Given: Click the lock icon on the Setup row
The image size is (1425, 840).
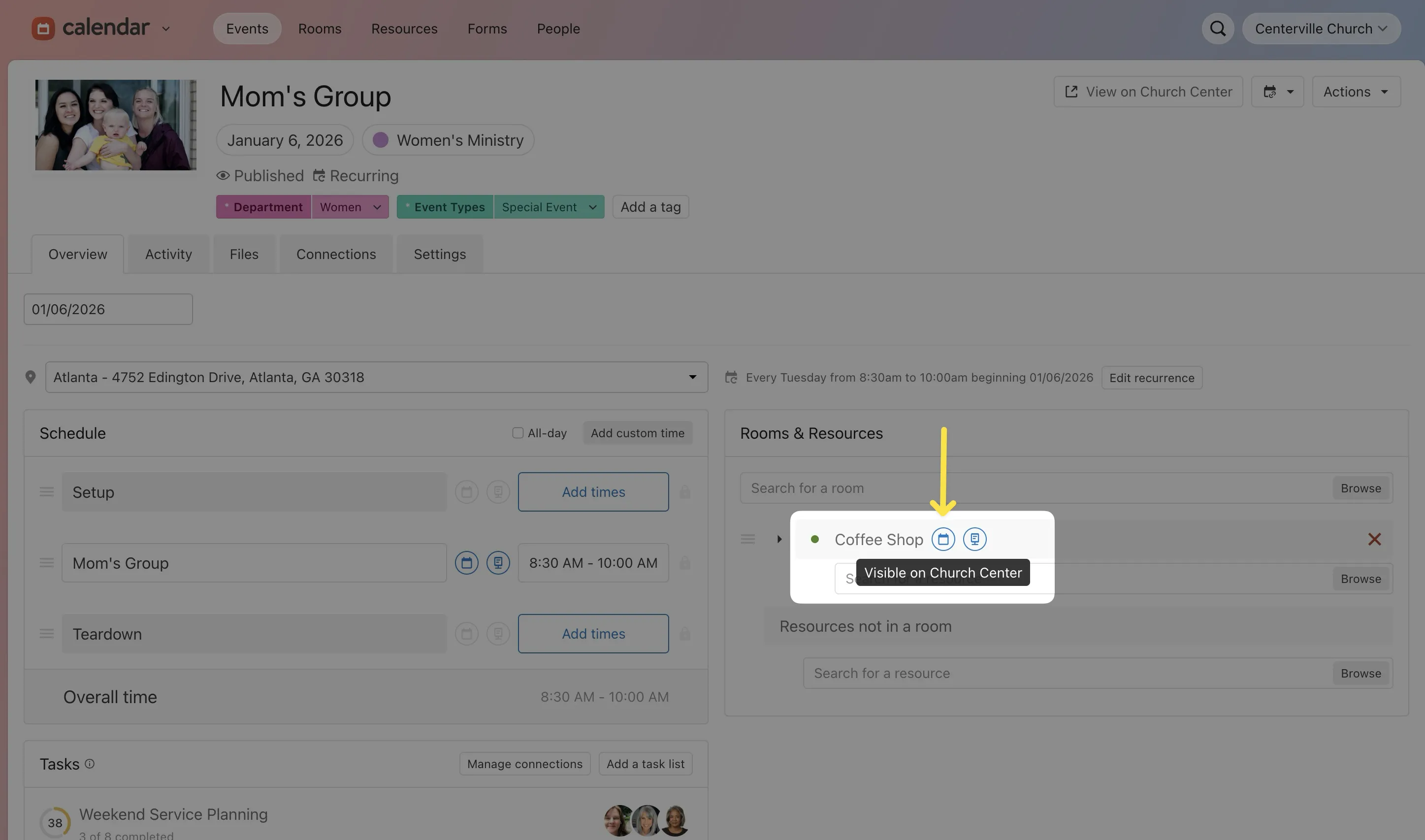Looking at the screenshot, I should [685, 491].
